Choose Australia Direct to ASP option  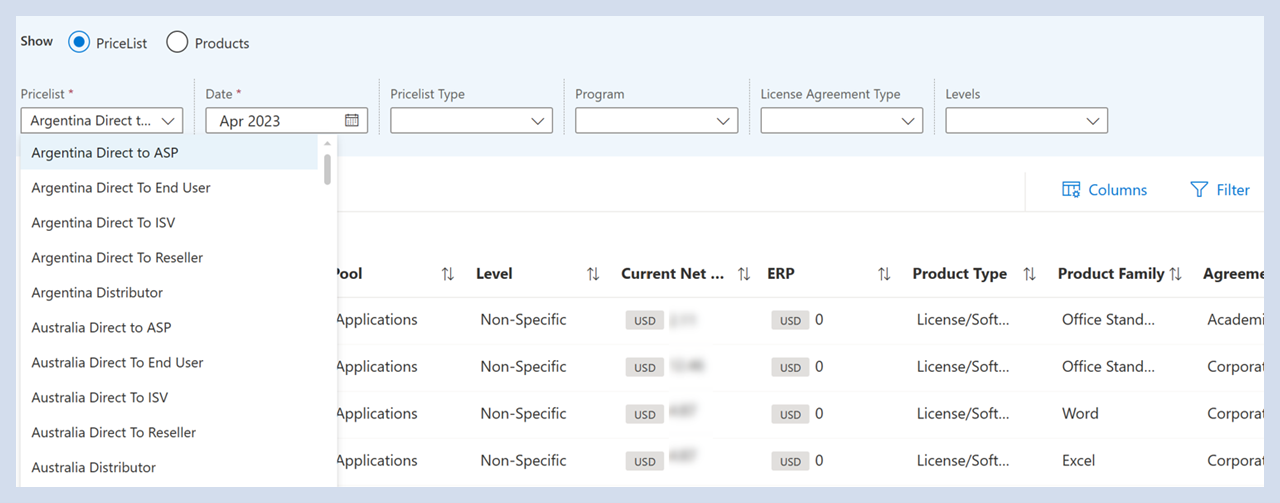169,328
